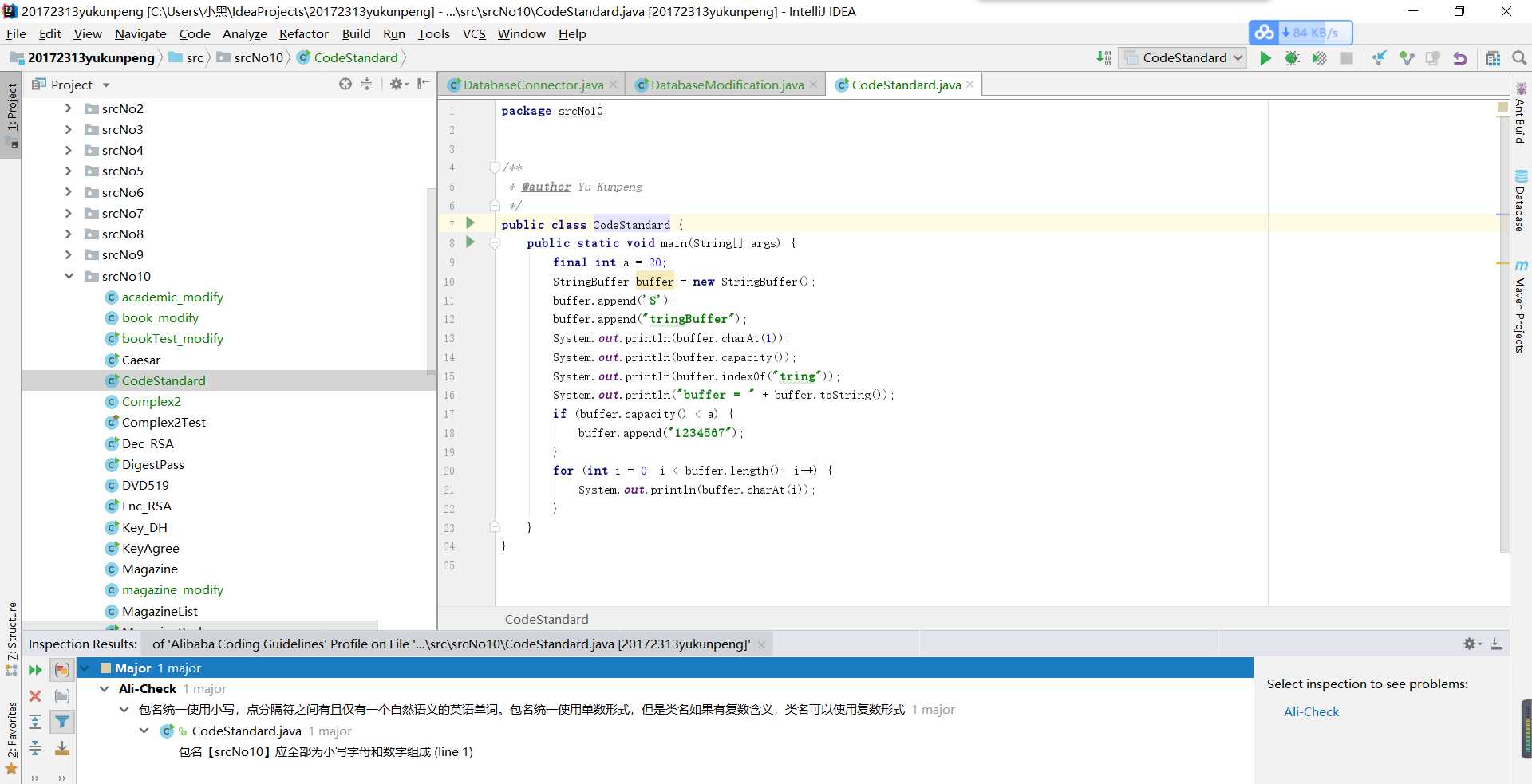Screen dimensions: 1532x784
Task: Revert changes with the purple undo arrow
Action: (1460, 58)
